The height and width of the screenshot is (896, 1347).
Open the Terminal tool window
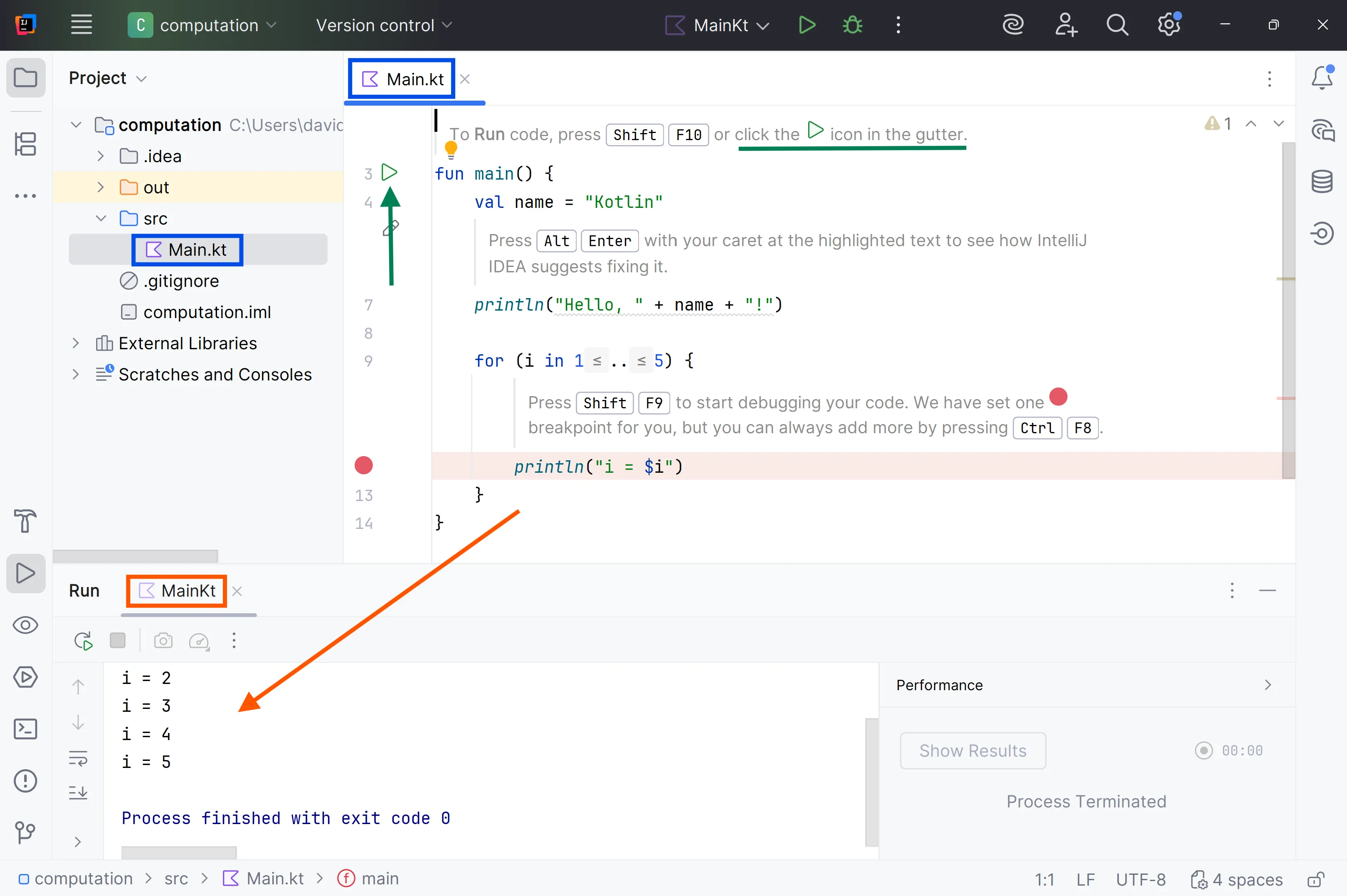(26, 729)
